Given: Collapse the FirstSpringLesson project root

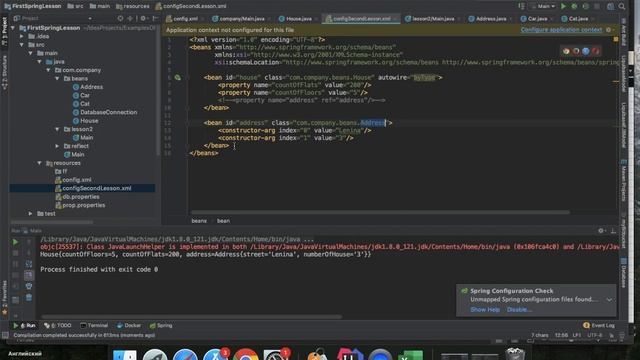Looking at the screenshot, I should [x=13, y=28].
